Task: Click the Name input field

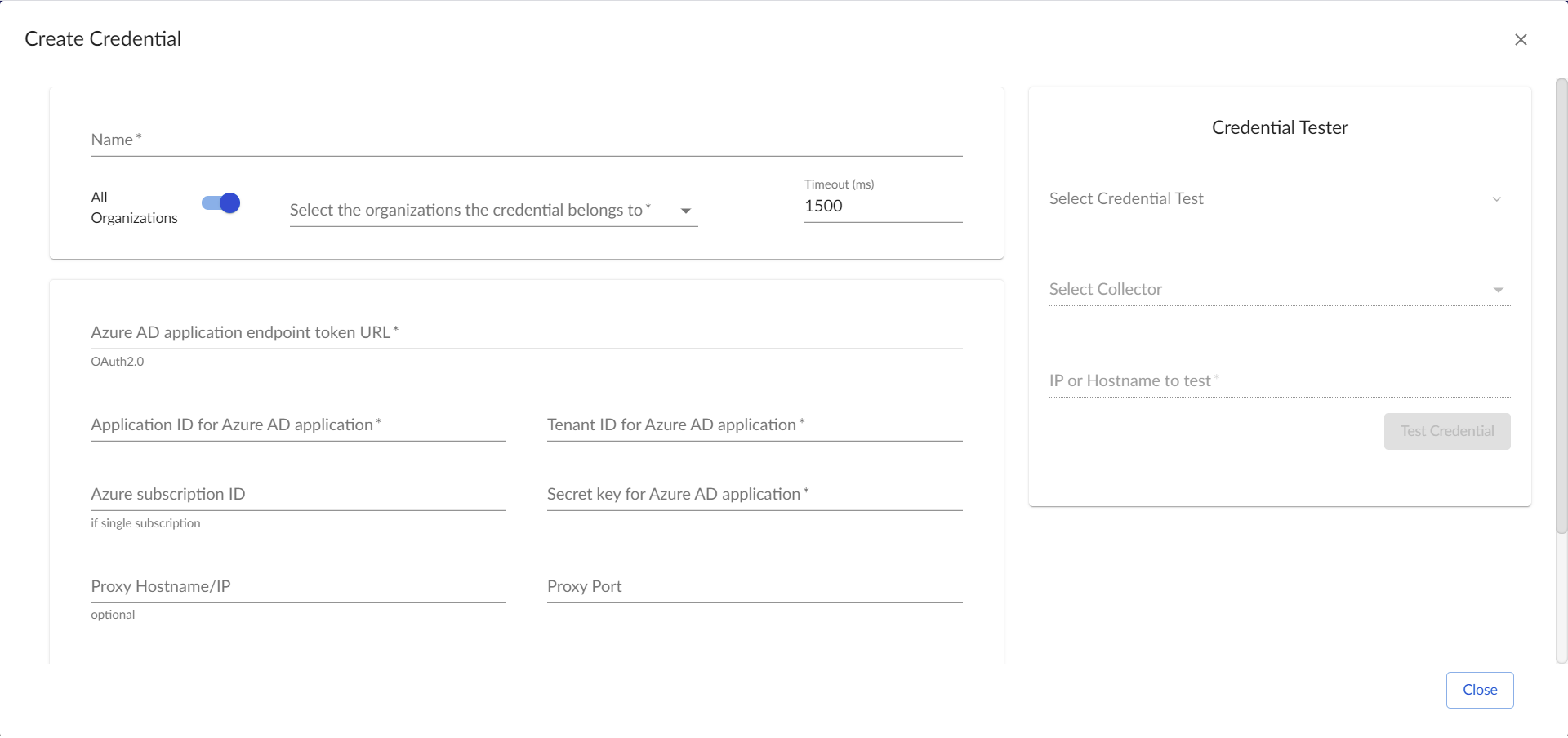Action: [x=526, y=140]
